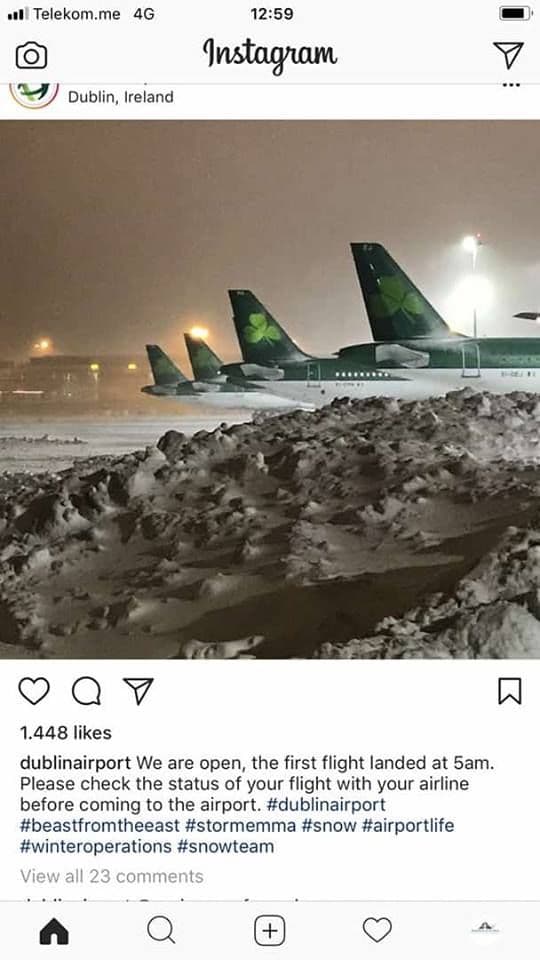Tap the dublinairport profile avatar
Image resolution: width=540 pixels, height=960 pixels.
tap(34, 94)
